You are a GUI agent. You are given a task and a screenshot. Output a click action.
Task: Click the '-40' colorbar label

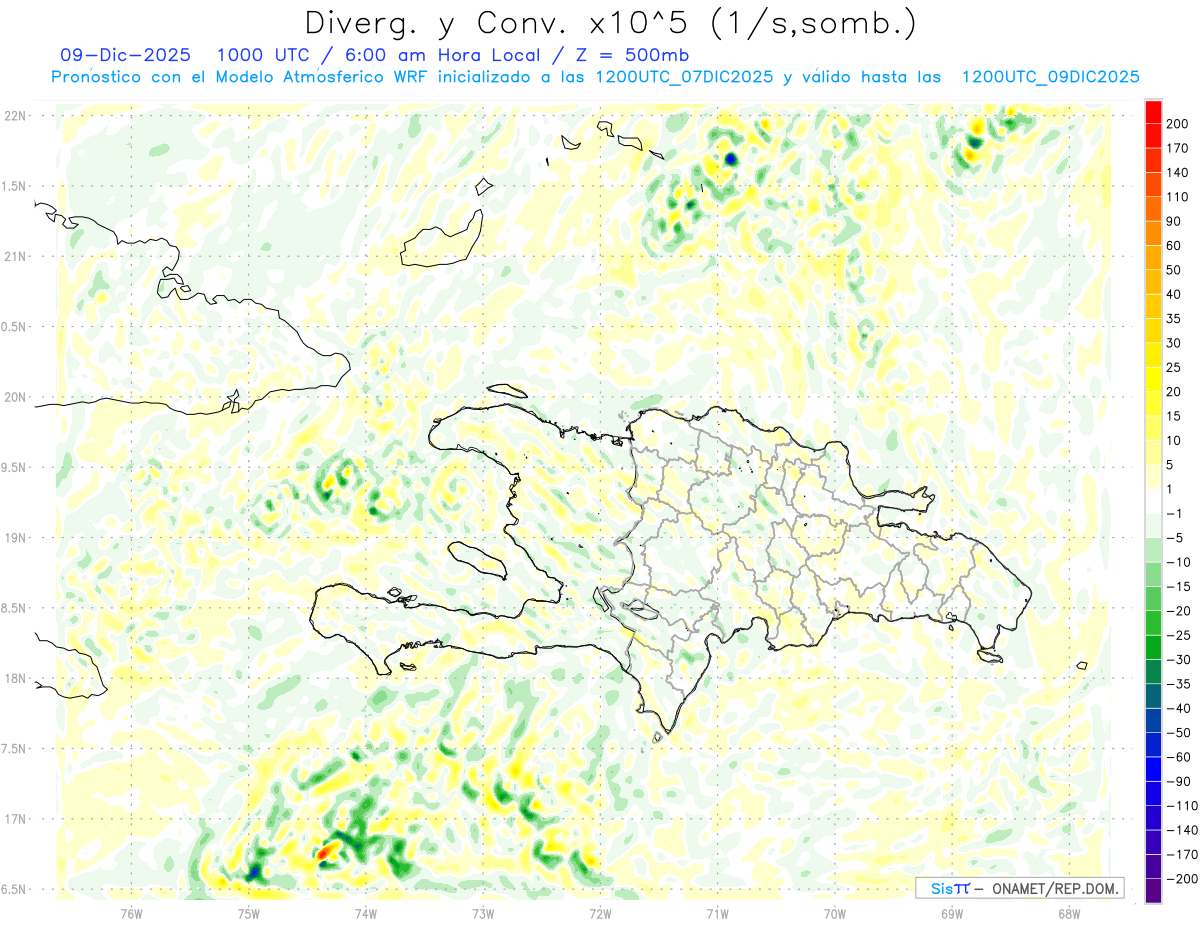tap(1181, 708)
